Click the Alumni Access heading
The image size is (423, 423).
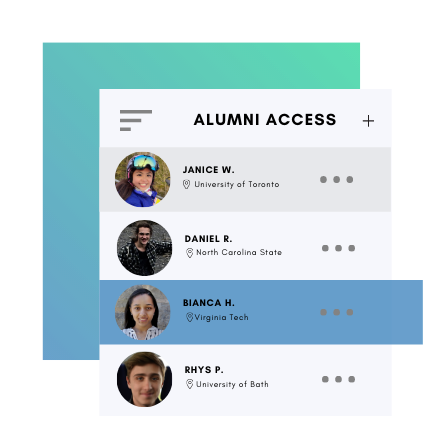[265, 120]
